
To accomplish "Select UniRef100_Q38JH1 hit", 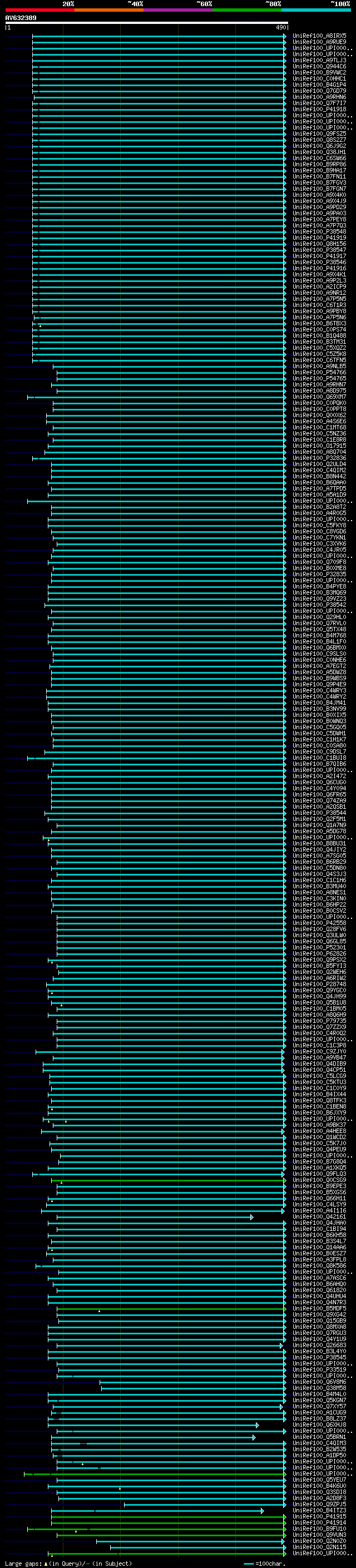I will [319, 151].
